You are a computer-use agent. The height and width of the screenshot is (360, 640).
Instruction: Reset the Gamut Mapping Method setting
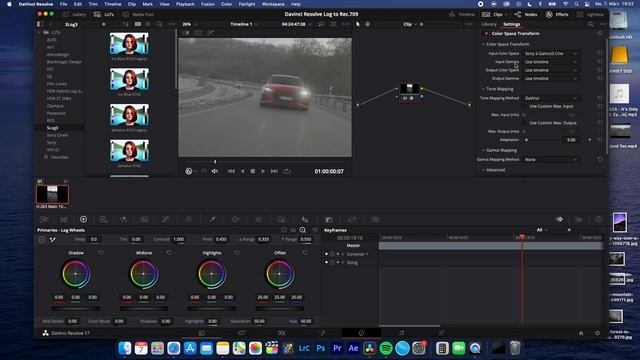coord(600,160)
